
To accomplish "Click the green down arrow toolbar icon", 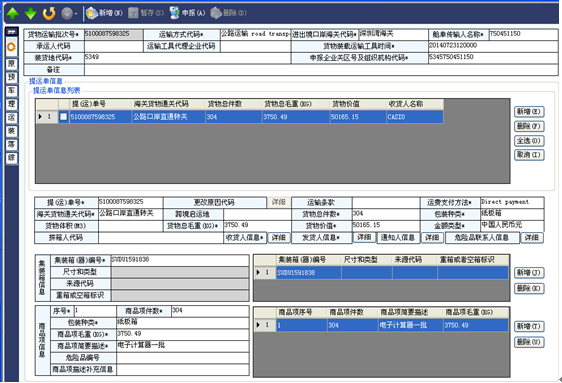I will (31, 13).
